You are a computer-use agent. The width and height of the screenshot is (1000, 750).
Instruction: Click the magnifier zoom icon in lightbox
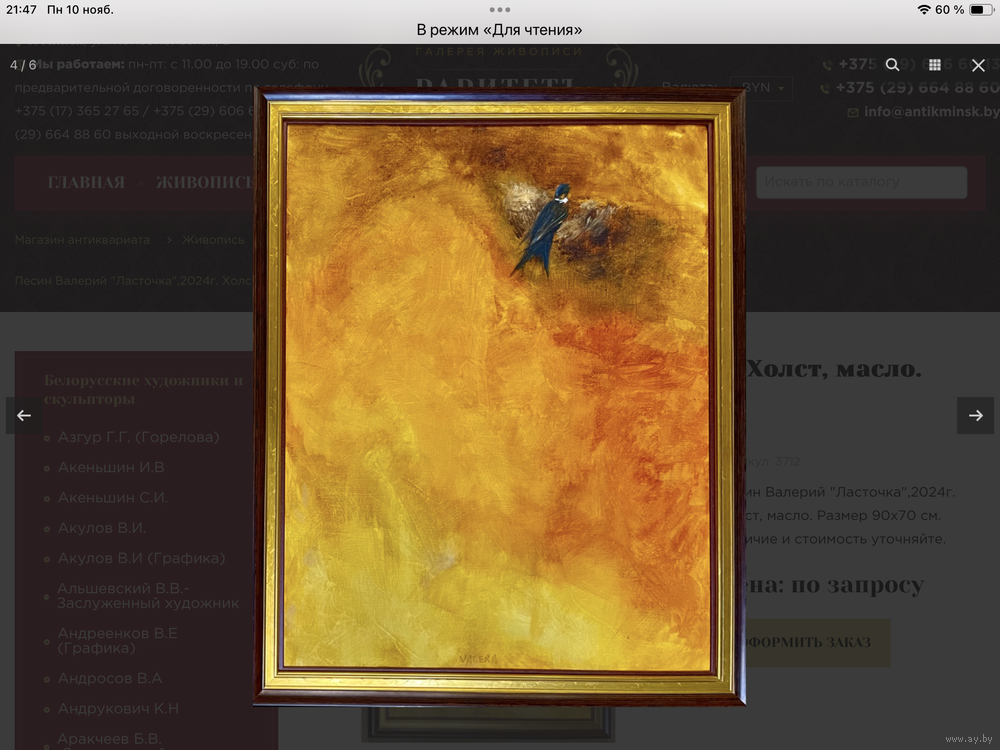pyautogui.click(x=892, y=65)
